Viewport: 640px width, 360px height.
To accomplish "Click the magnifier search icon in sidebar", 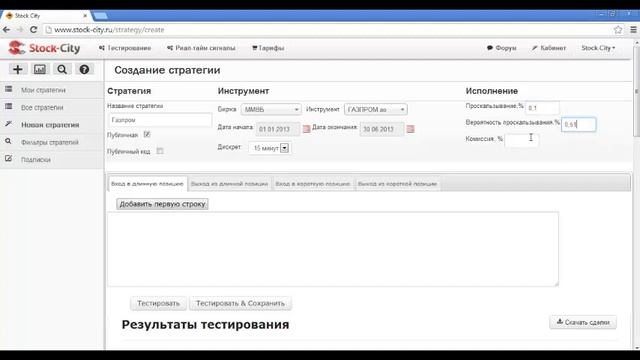I will pos(62,69).
